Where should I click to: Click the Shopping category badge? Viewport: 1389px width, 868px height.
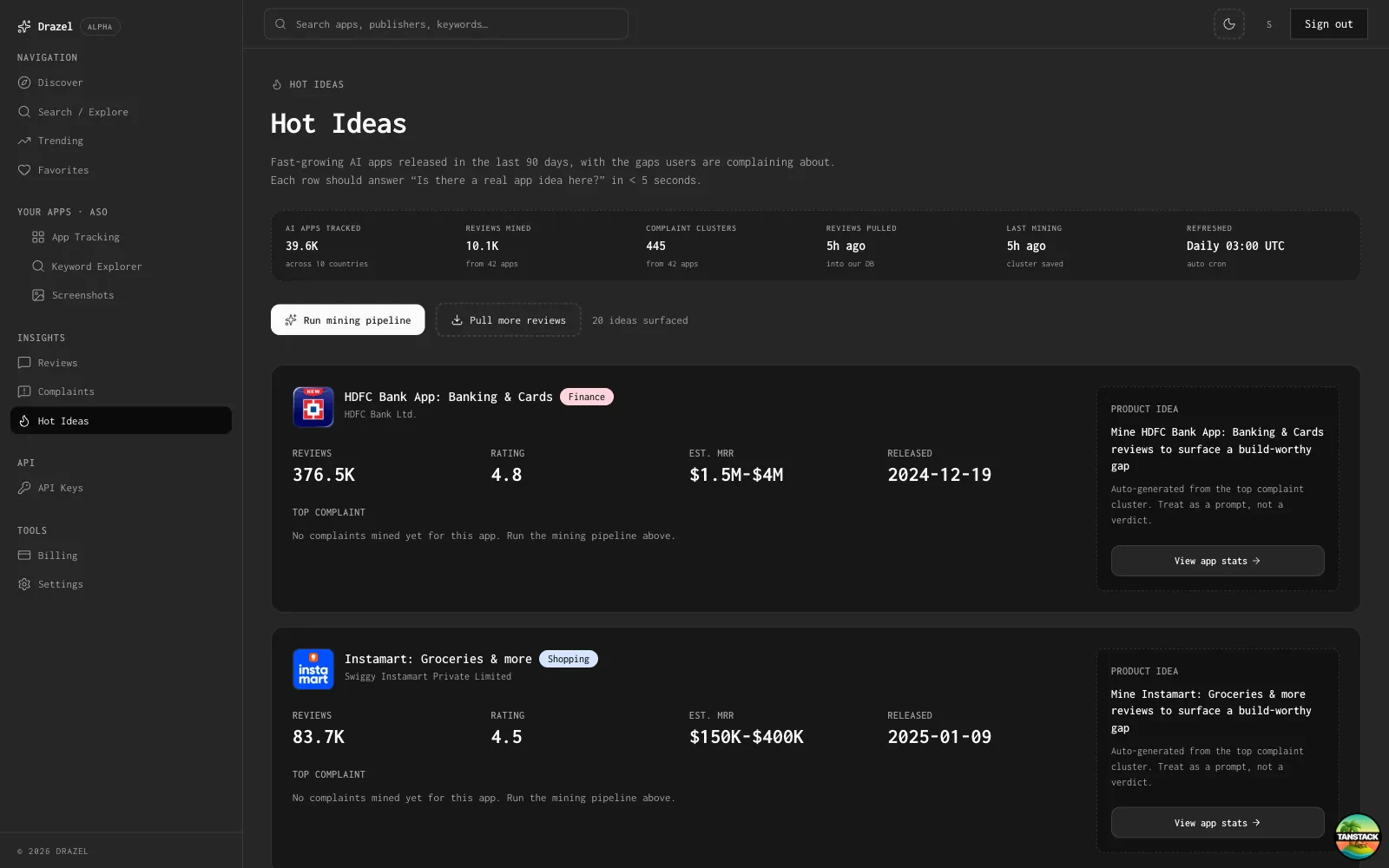tap(569, 659)
